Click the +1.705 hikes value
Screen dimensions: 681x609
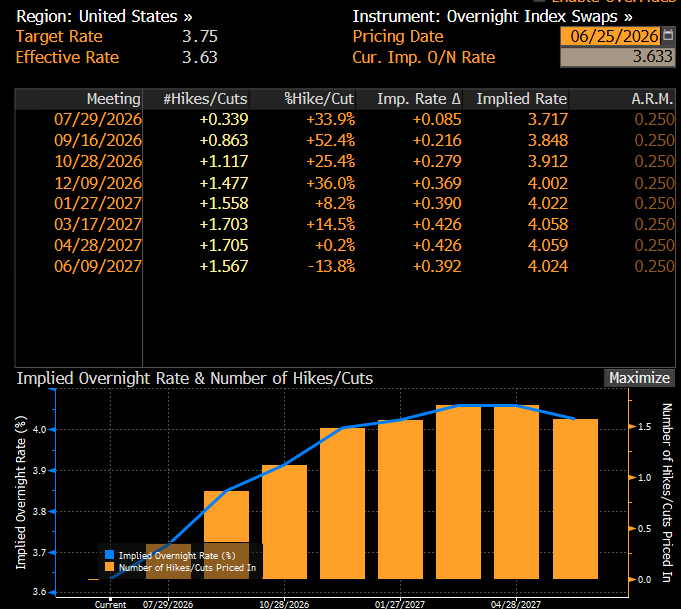coord(224,245)
